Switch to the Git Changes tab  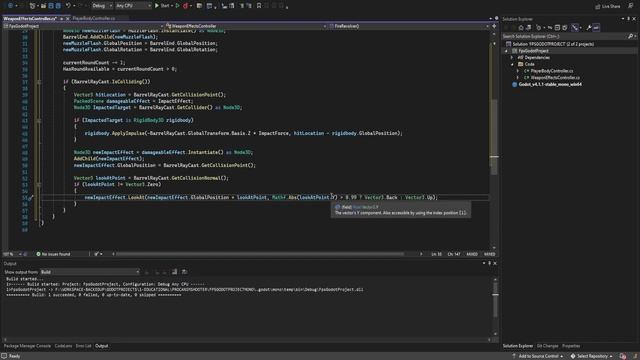click(547, 346)
